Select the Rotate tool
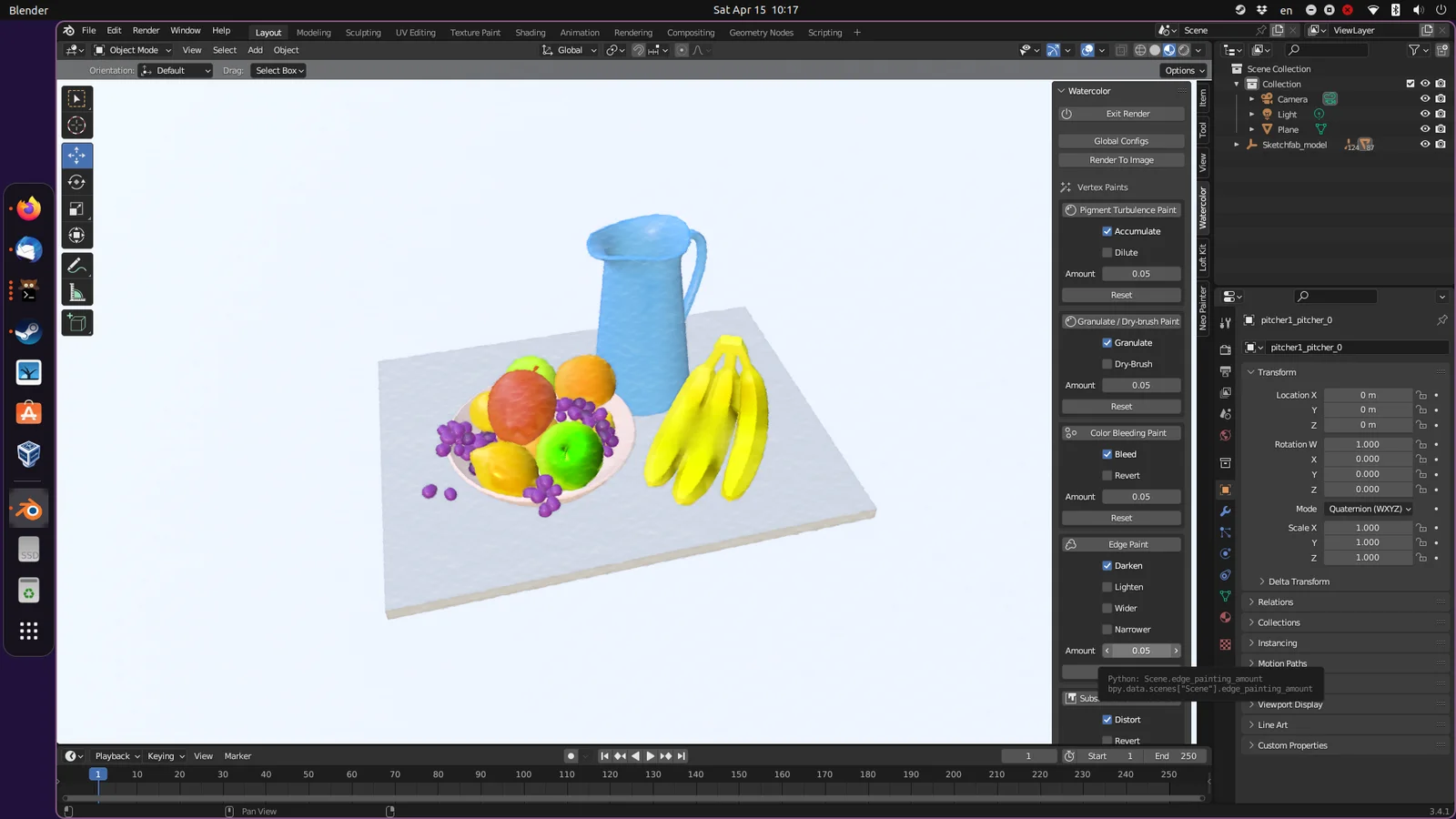 76,181
